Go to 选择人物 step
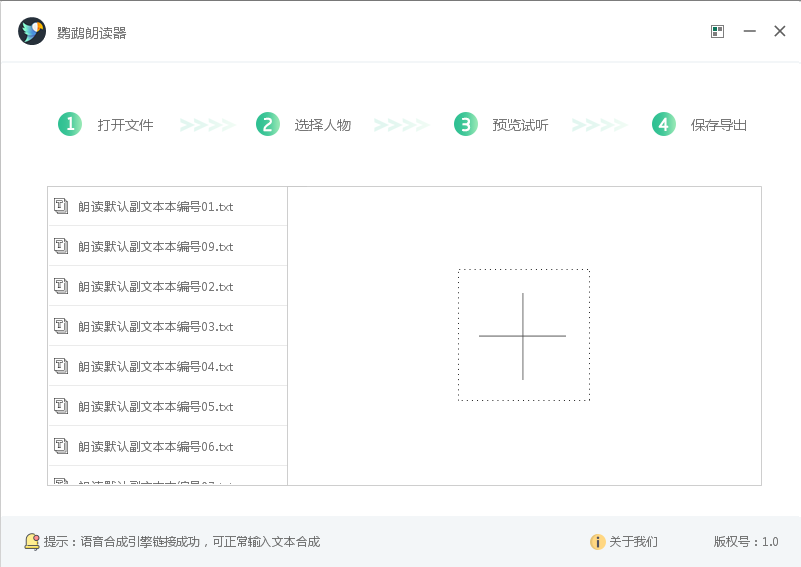 click(323, 125)
